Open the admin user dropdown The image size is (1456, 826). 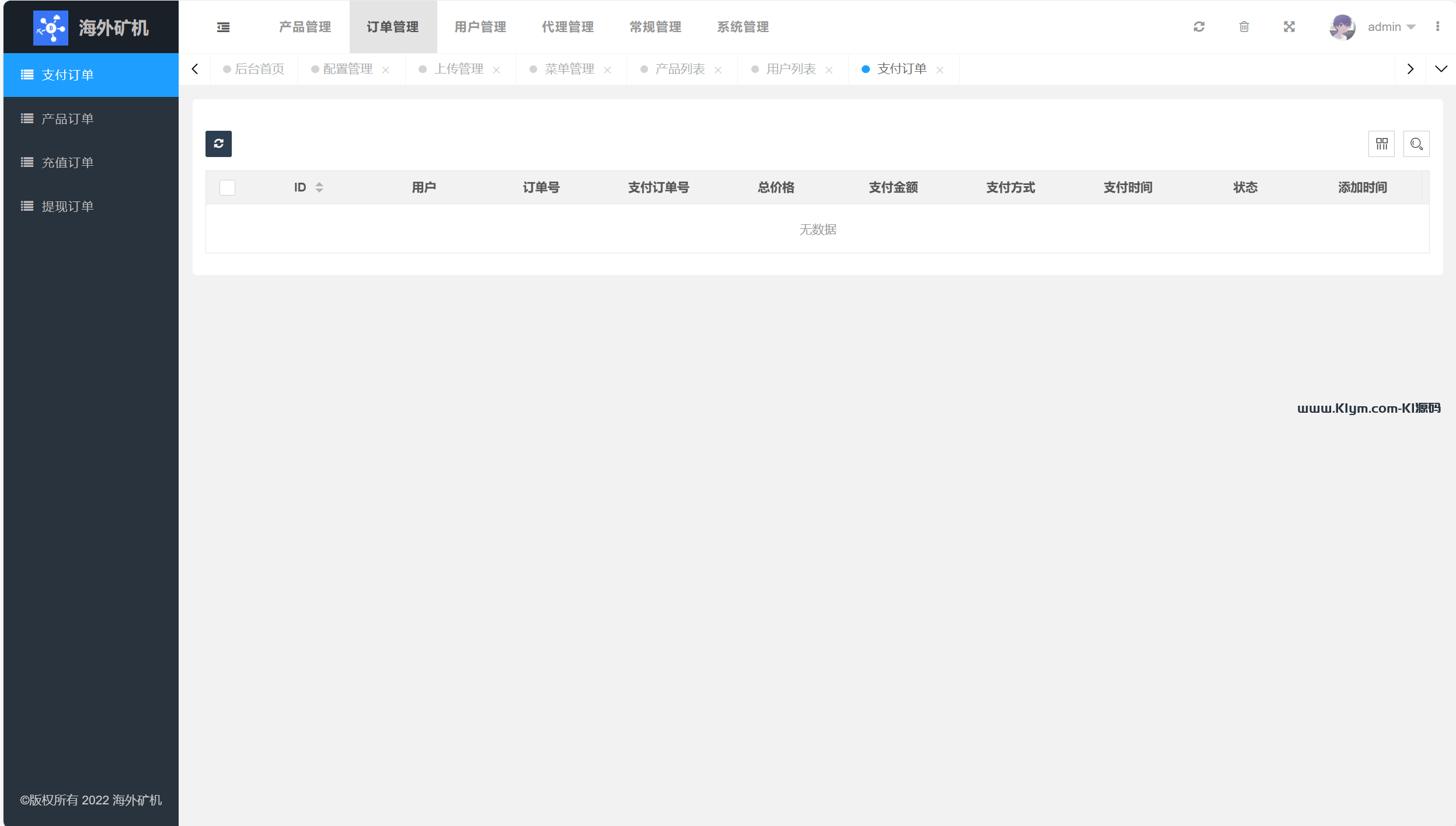[1391, 27]
